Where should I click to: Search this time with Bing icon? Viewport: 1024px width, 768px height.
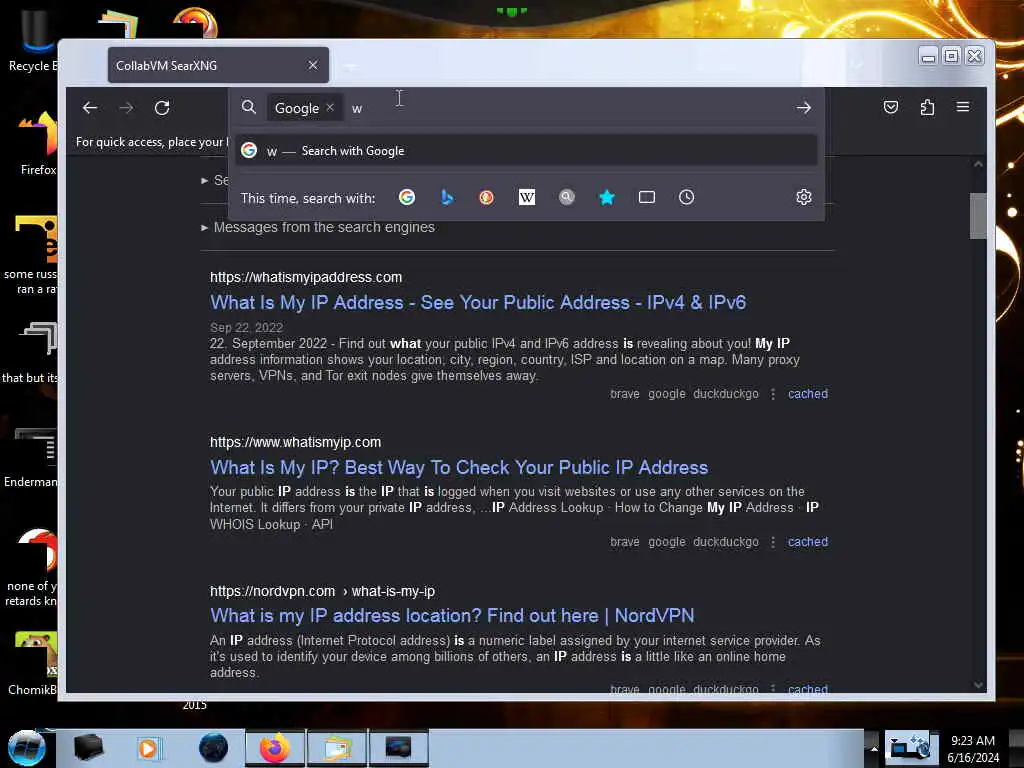(447, 197)
